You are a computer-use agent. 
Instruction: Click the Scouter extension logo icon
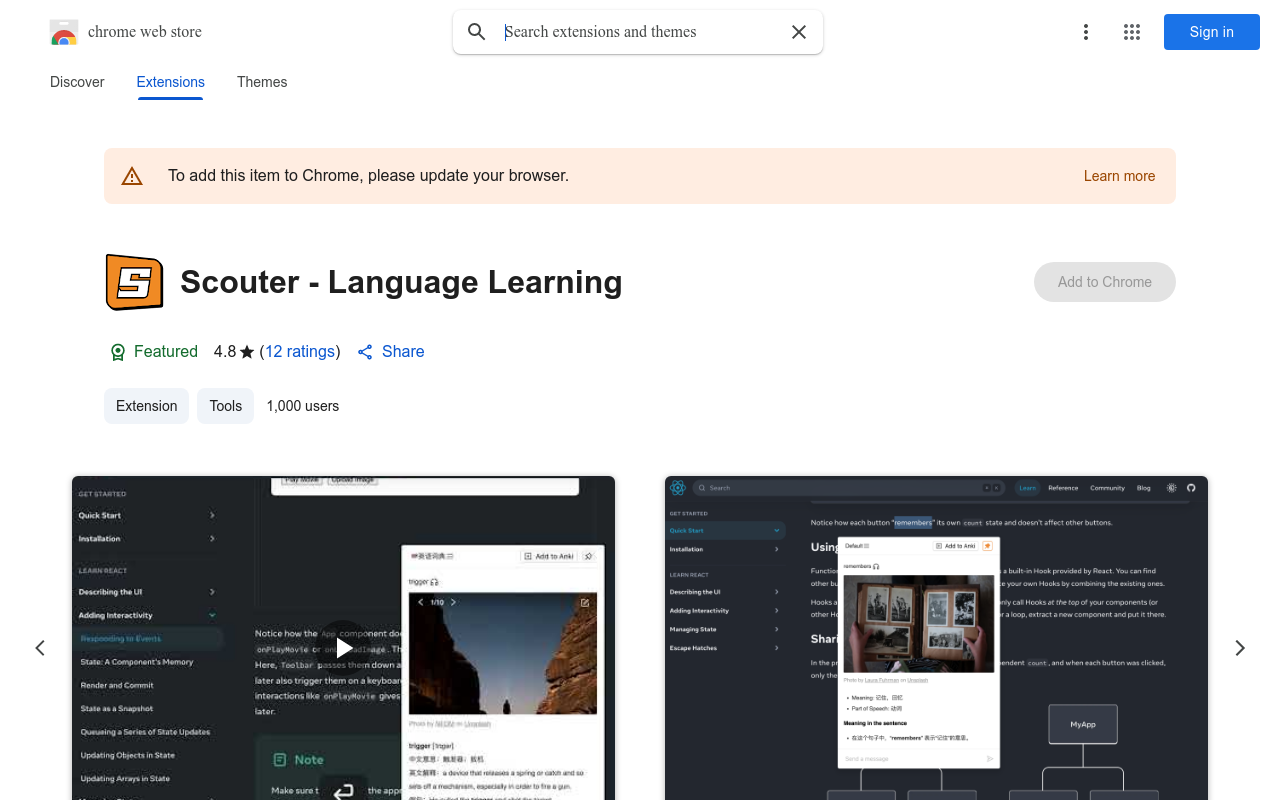pos(134,282)
